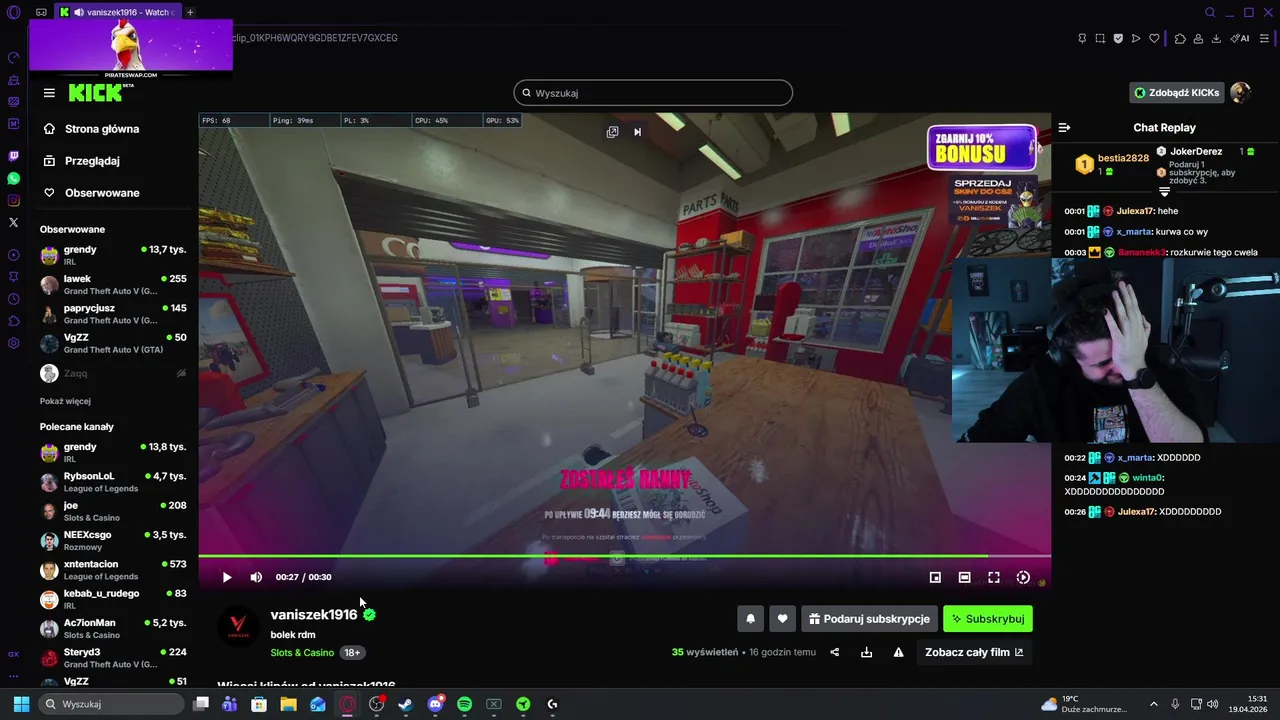Open Opera tab search magnifier
The image size is (1280, 720).
[x=1210, y=12]
